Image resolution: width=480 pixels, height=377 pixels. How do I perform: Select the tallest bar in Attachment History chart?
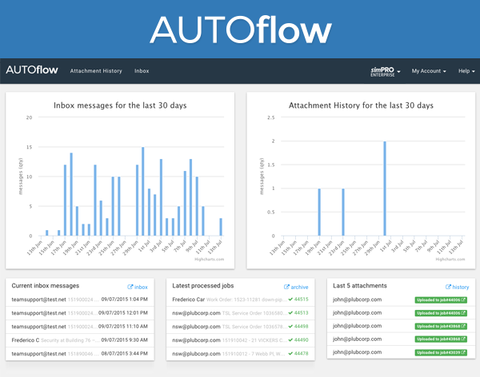385,189
